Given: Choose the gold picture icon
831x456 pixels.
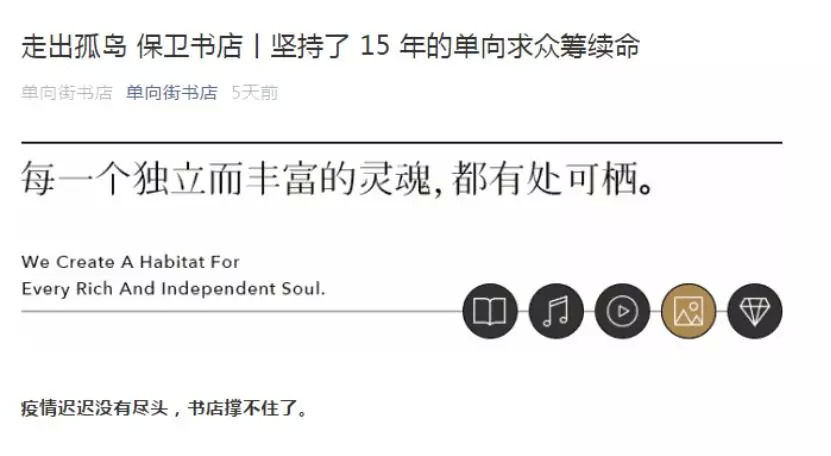Looking at the screenshot, I should tap(688, 311).
